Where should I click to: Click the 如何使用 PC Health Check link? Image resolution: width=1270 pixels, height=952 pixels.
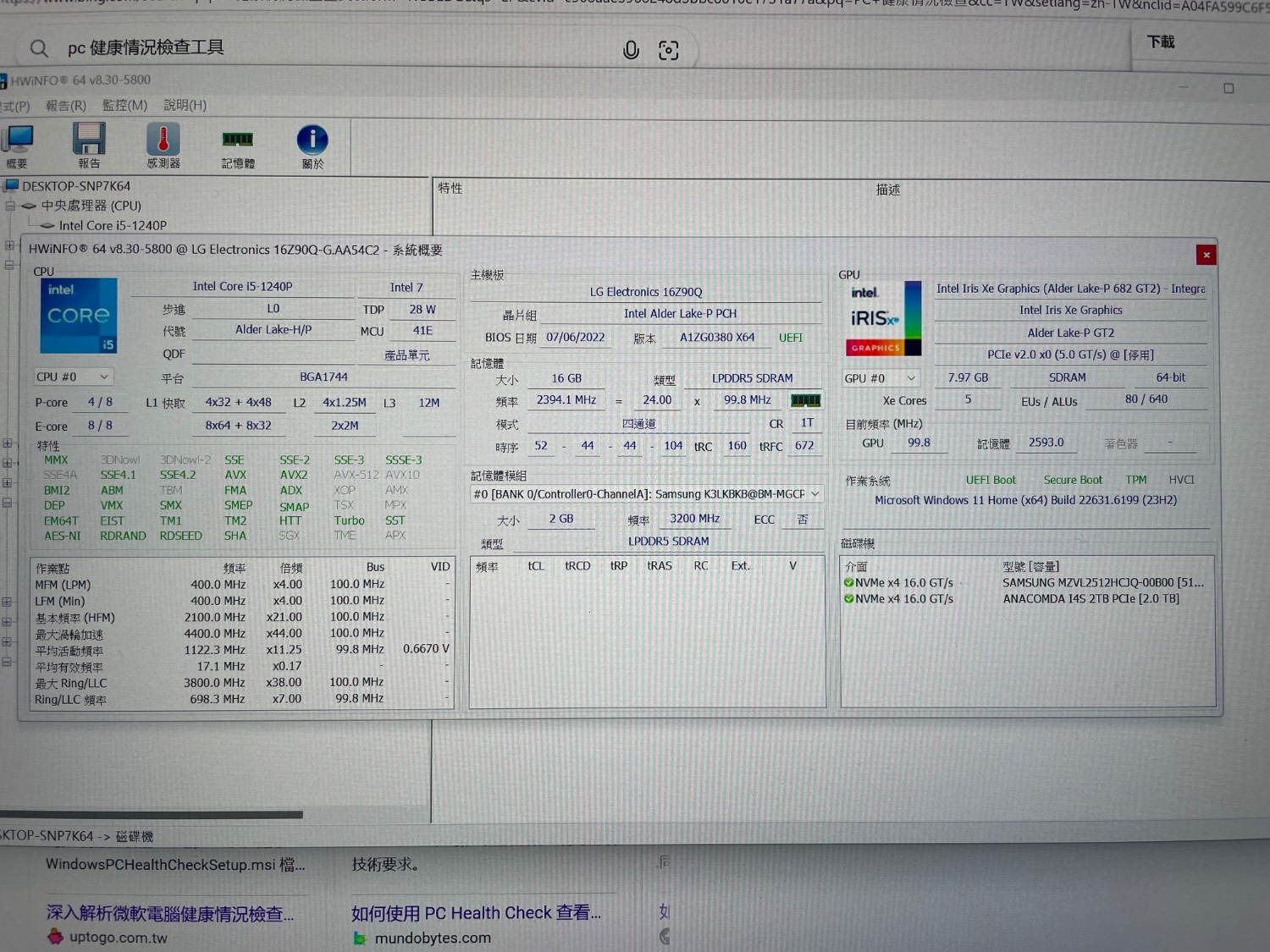tap(476, 913)
